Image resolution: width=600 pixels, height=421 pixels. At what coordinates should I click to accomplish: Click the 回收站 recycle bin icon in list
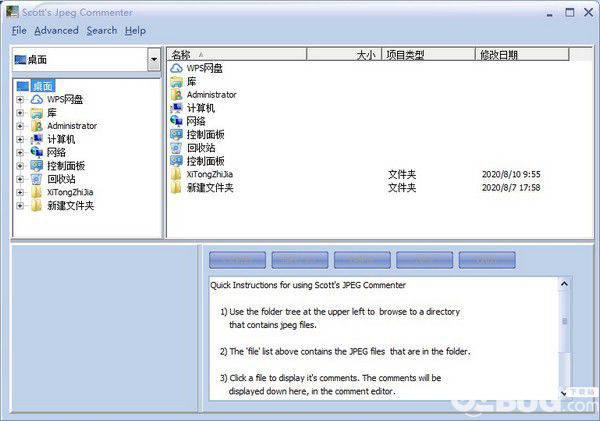pyautogui.click(x=176, y=148)
